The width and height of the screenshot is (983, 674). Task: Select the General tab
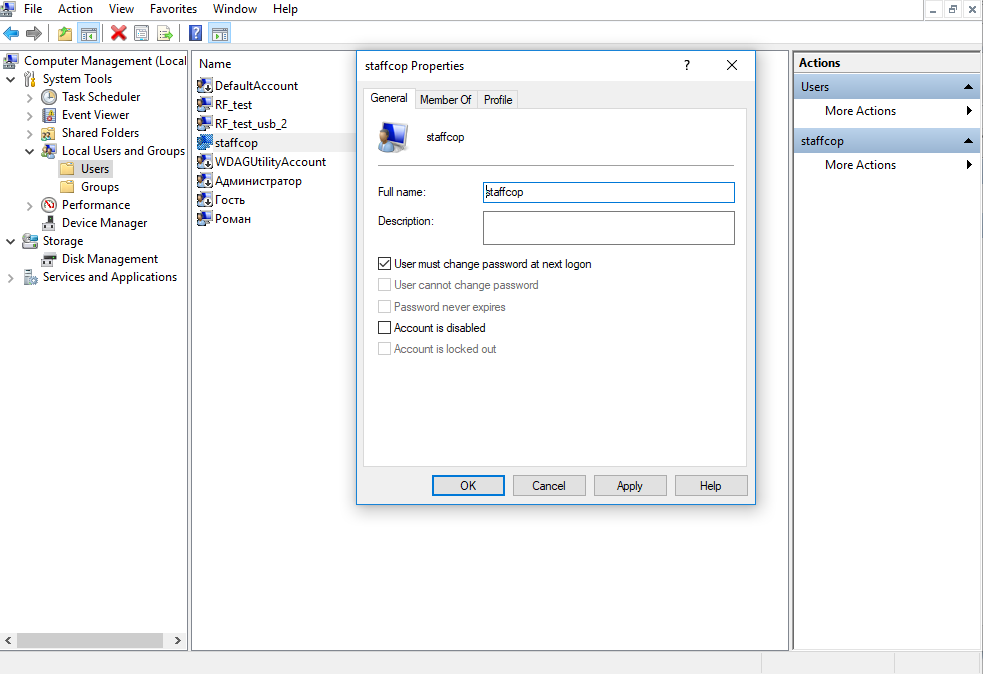(389, 98)
